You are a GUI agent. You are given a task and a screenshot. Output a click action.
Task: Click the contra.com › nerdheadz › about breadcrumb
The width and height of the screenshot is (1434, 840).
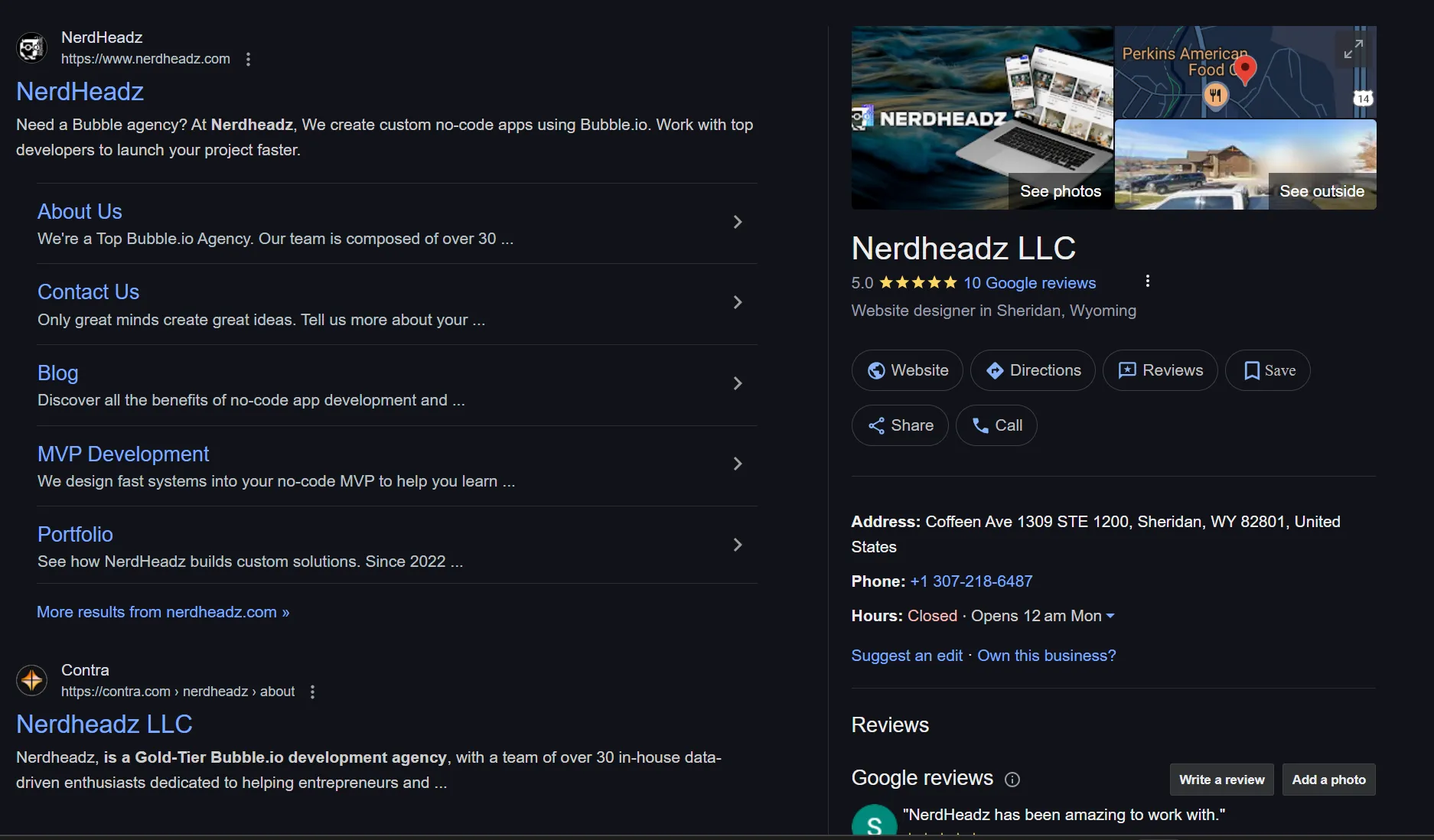pos(178,692)
